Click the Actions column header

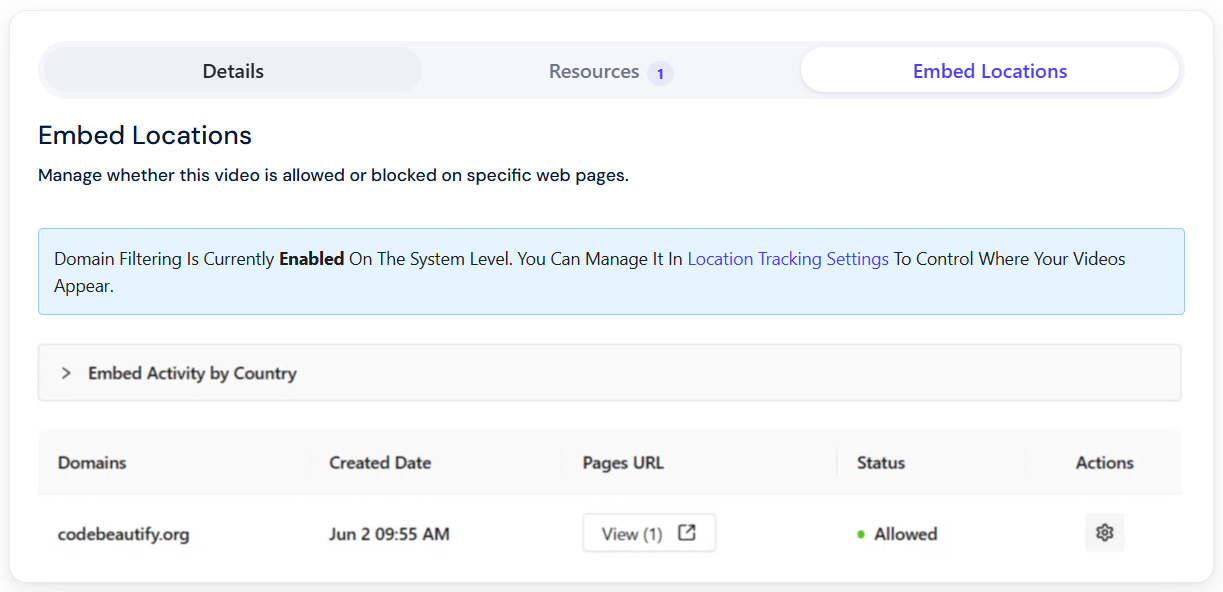tap(1105, 463)
